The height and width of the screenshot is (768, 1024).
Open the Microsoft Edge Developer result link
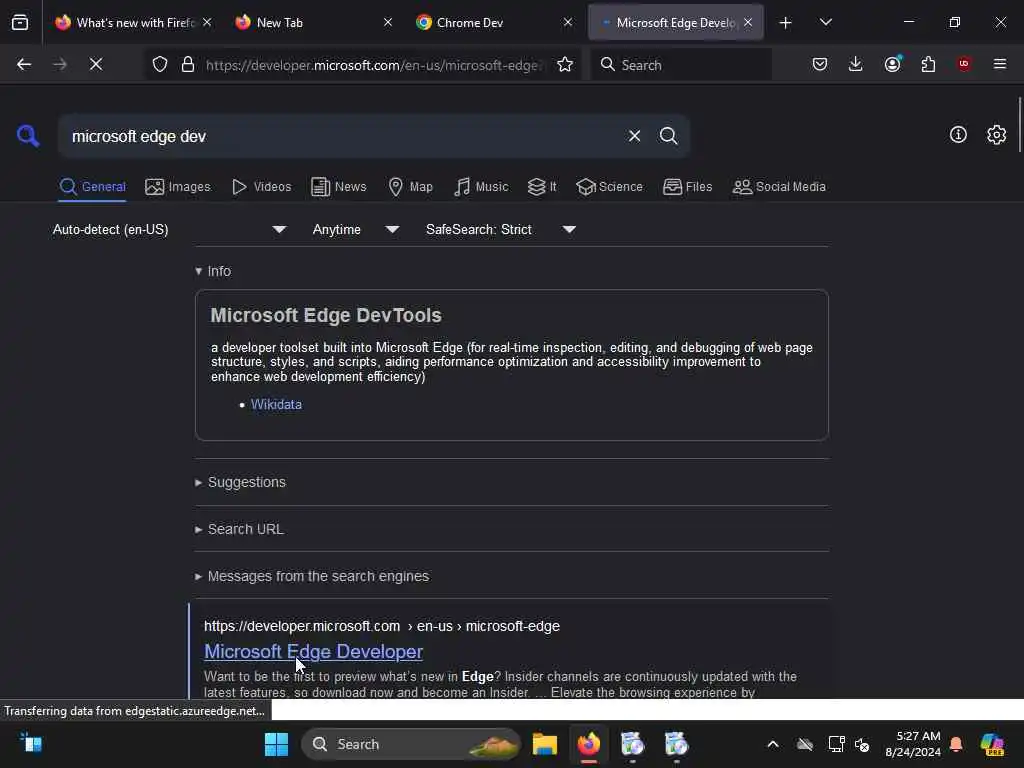pos(313,651)
